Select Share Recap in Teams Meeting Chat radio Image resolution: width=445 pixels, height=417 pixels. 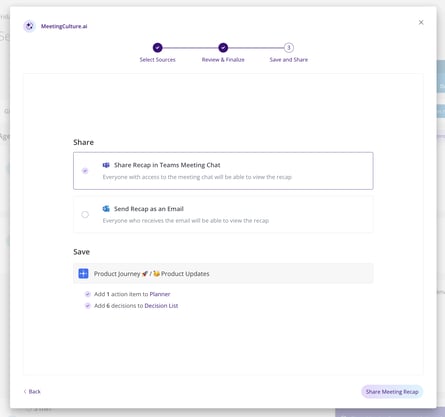85,171
